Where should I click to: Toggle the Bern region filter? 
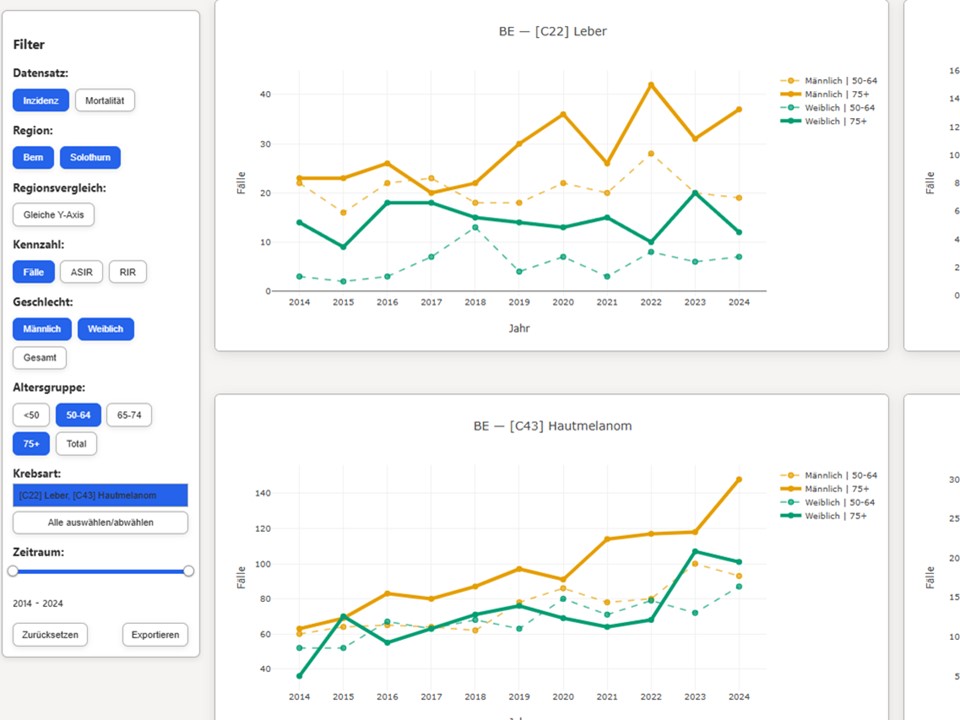[33, 157]
